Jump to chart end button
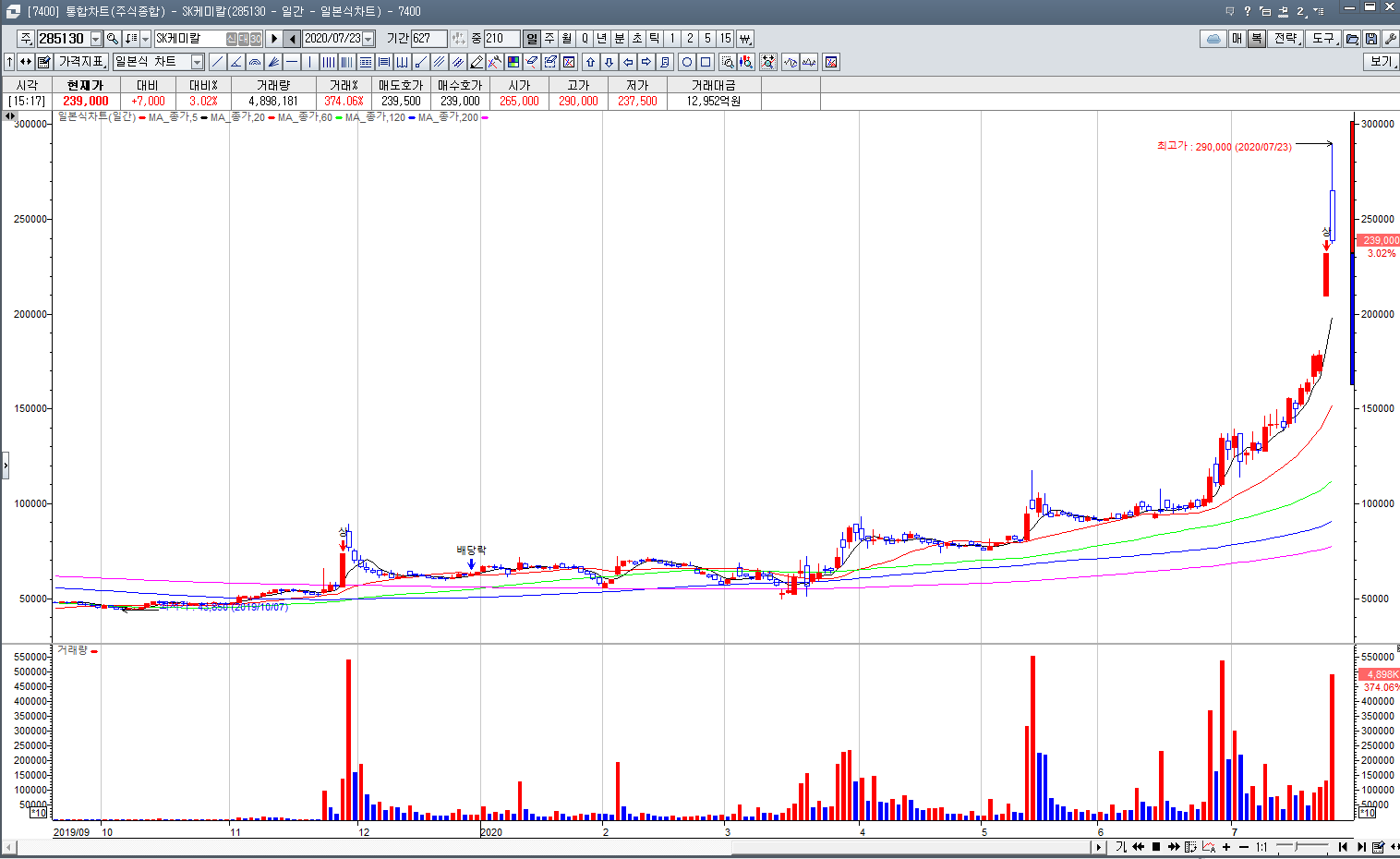The image size is (1400, 859). coord(1360,847)
